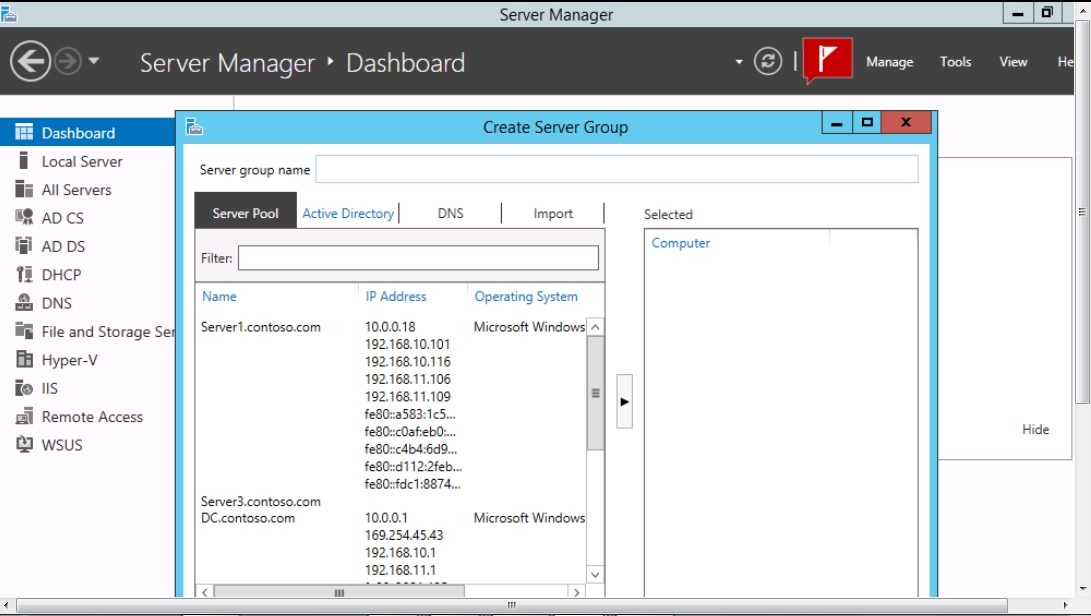Click the Local Server icon
The image size is (1091, 616).
coord(24,161)
